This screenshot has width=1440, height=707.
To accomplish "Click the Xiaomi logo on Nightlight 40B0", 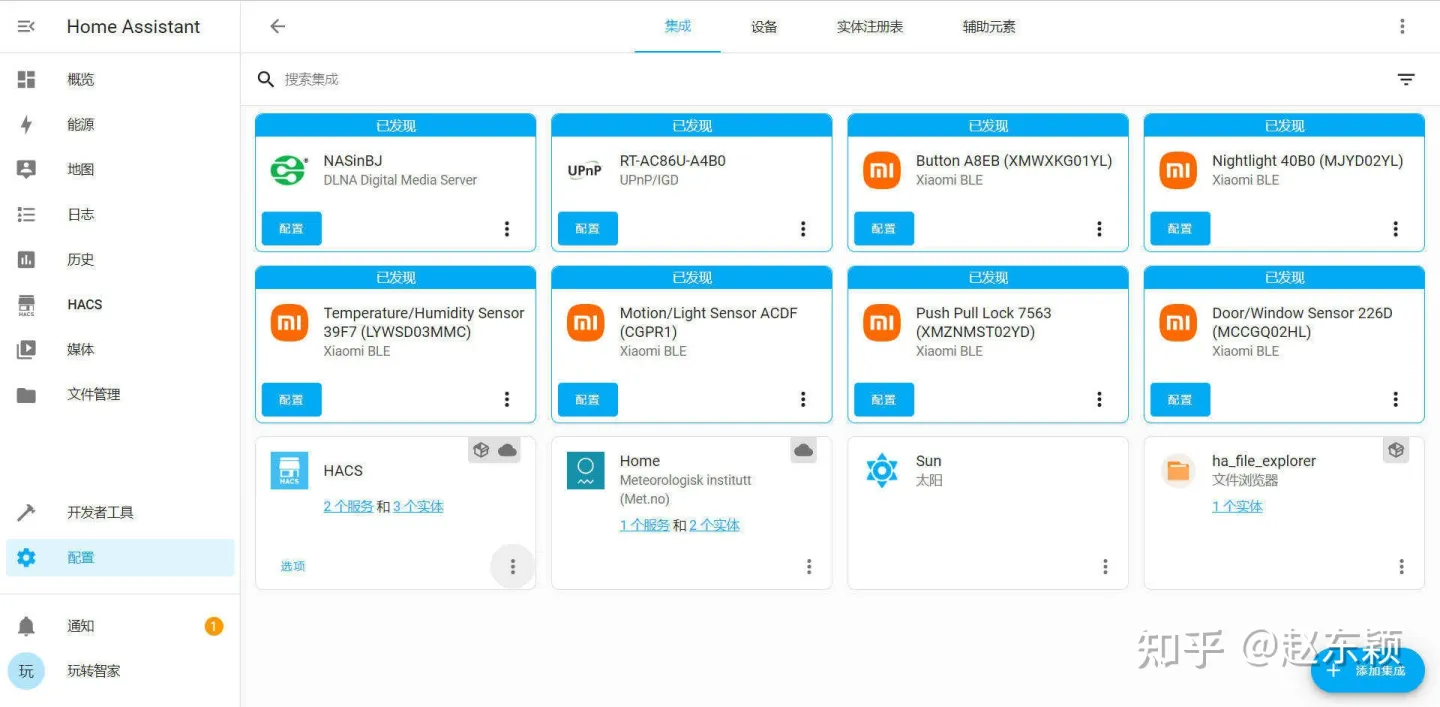I will click(1178, 170).
